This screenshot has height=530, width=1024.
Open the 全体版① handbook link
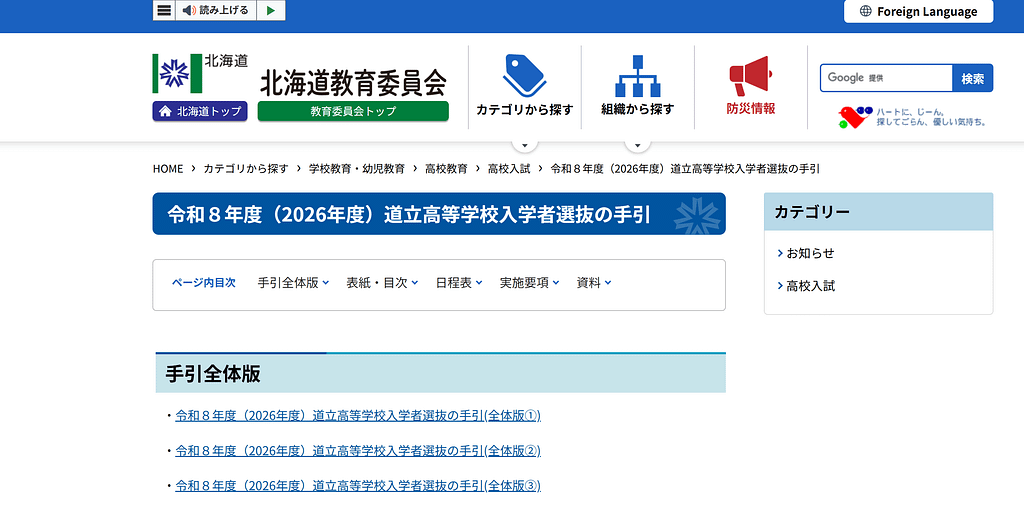358,416
